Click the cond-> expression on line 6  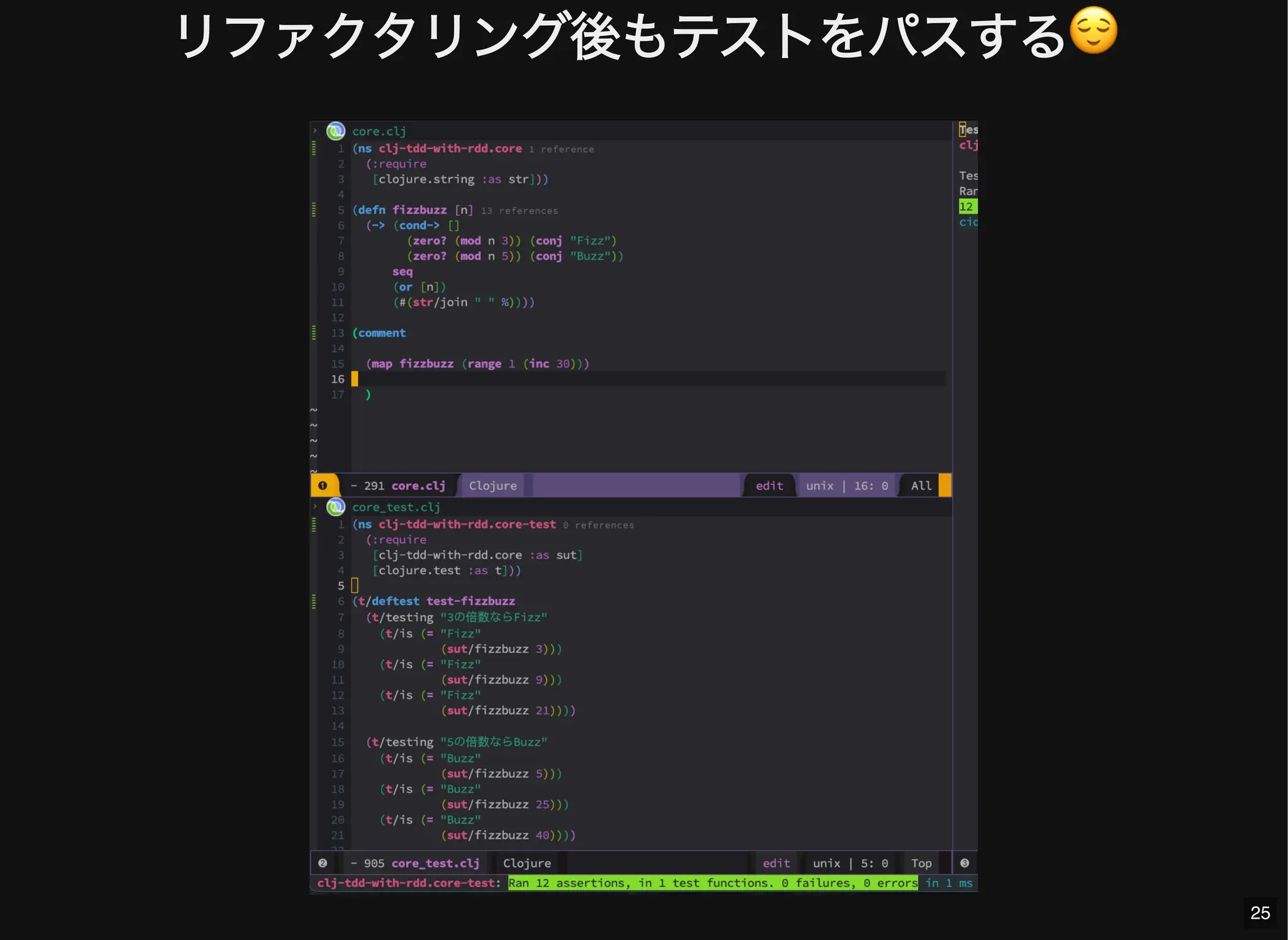426,225
